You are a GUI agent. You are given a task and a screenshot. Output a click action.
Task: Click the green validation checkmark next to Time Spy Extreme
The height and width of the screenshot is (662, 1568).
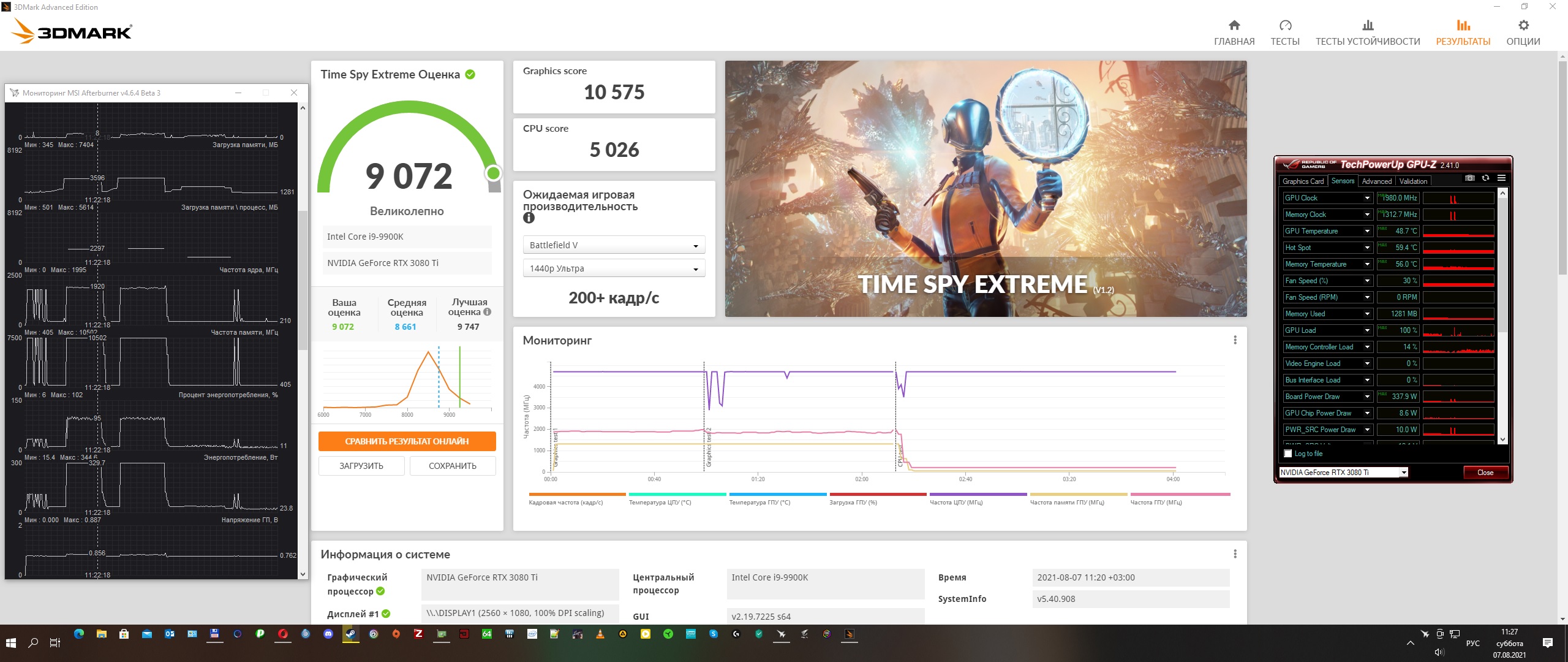(470, 74)
